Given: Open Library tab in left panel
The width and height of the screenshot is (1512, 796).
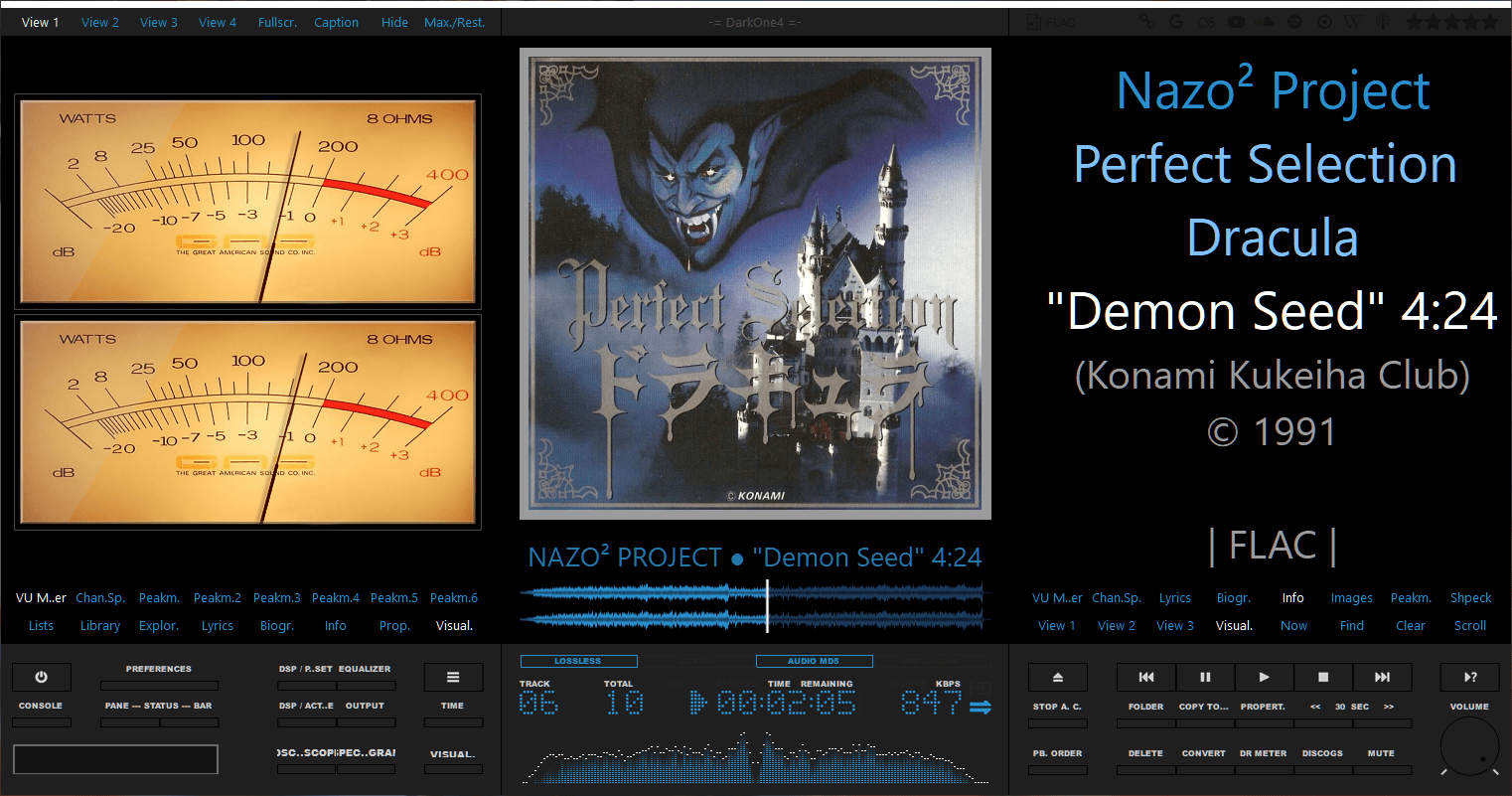Looking at the screenshot, I should 100,625.
